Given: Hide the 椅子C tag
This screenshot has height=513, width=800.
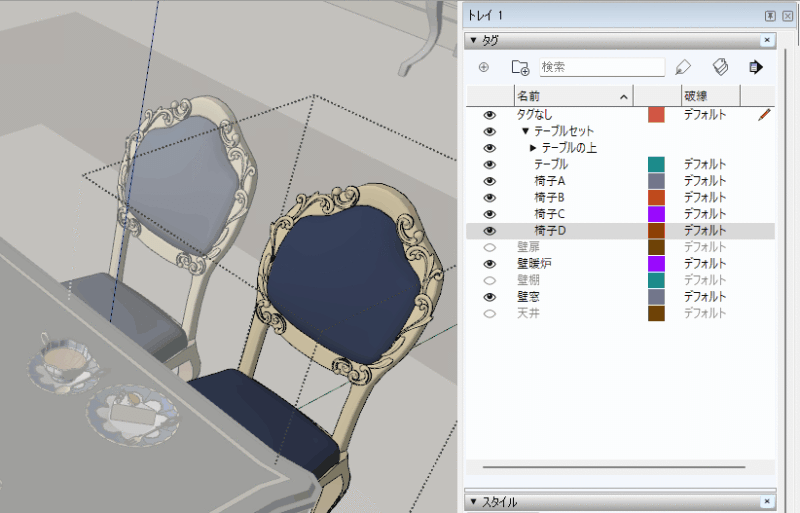Looking at the screenshot, I should click(x=489, y=214).
